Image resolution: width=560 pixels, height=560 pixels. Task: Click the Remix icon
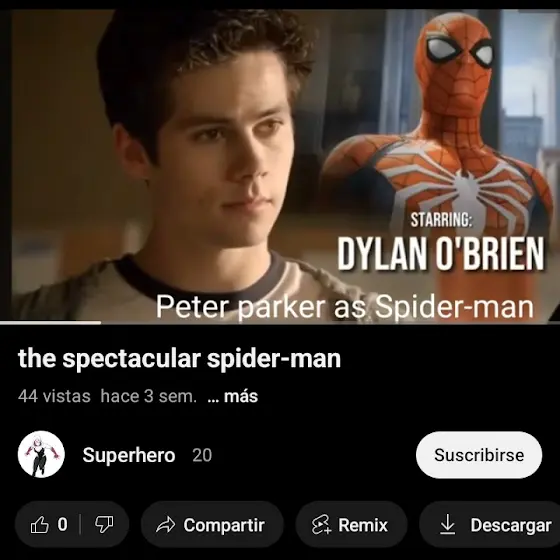[321, 525]
